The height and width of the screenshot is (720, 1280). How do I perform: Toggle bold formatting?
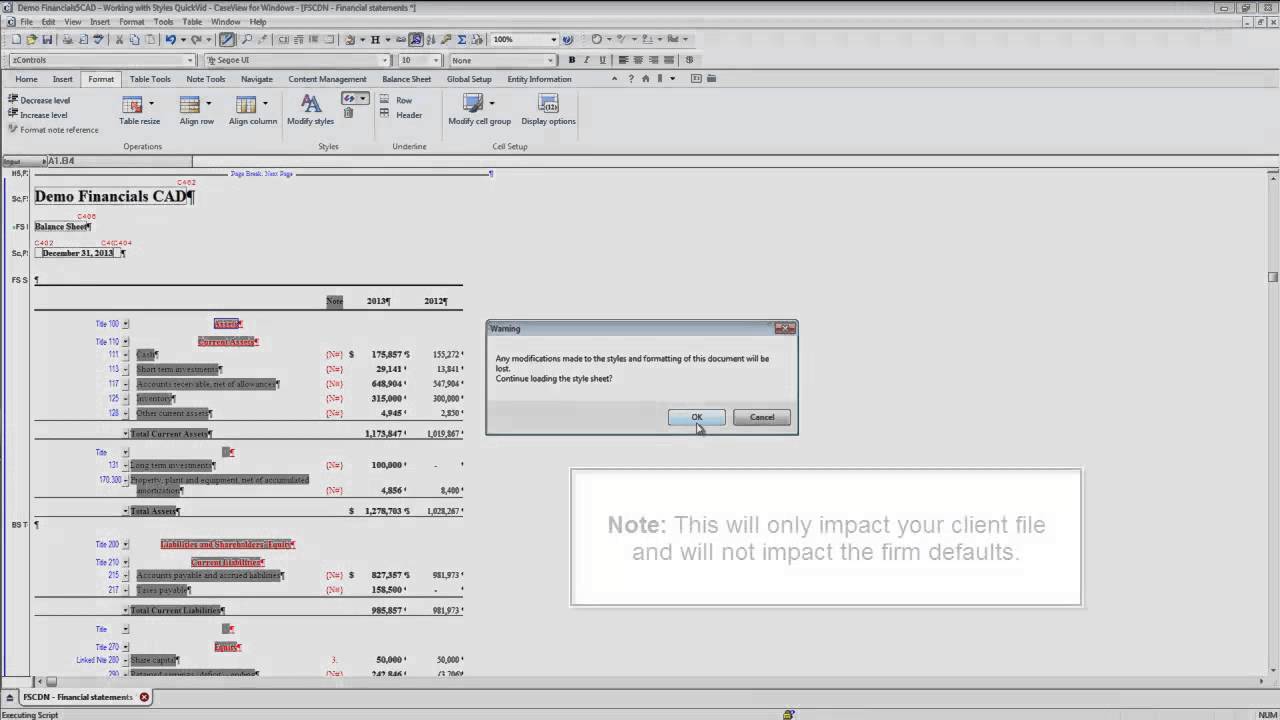(572, 60)
